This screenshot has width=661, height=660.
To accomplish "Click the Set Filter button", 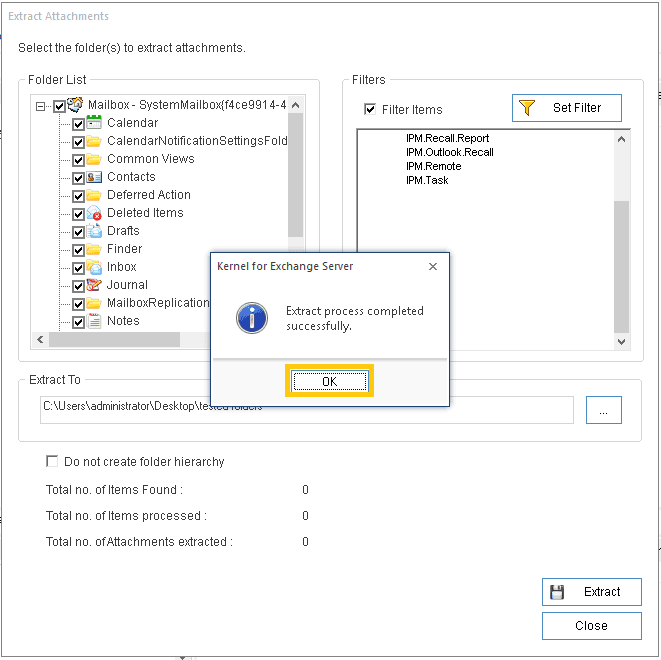I will (566, 108).
